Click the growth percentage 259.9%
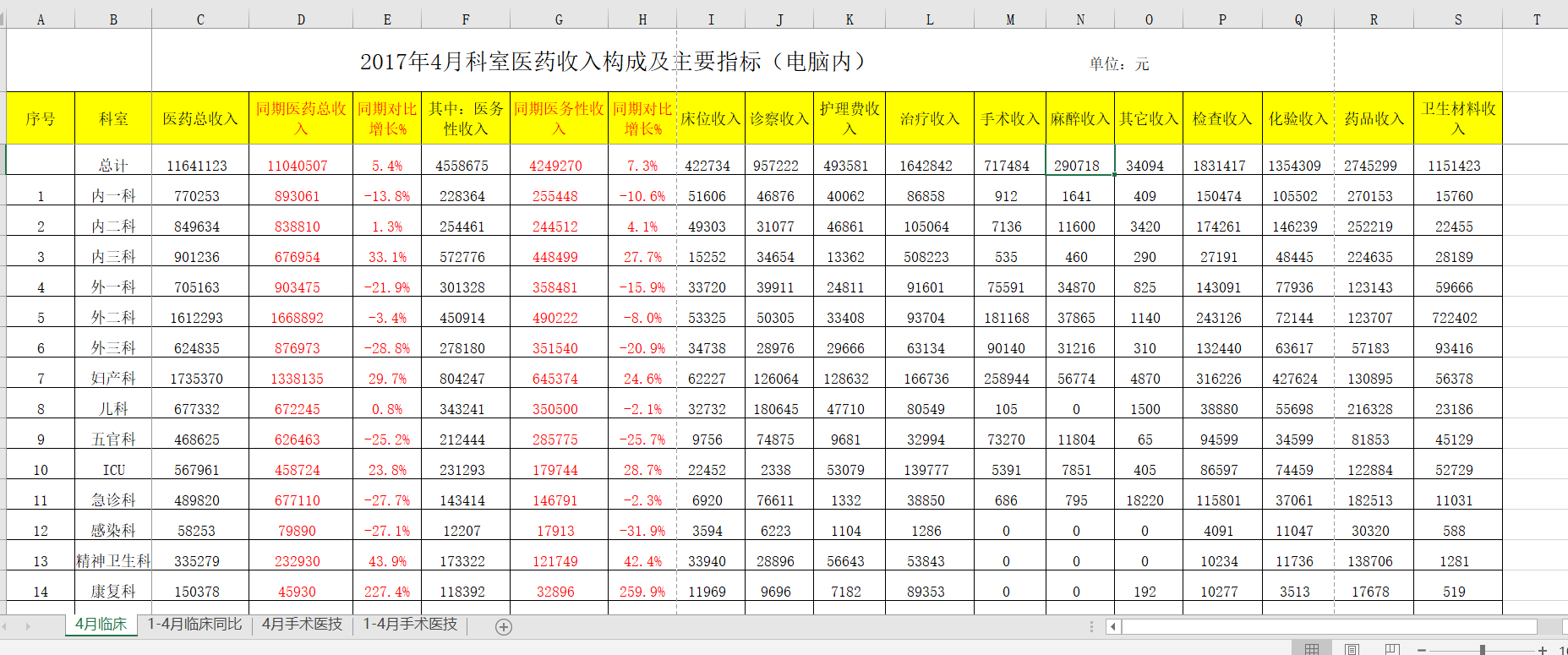 642,586
